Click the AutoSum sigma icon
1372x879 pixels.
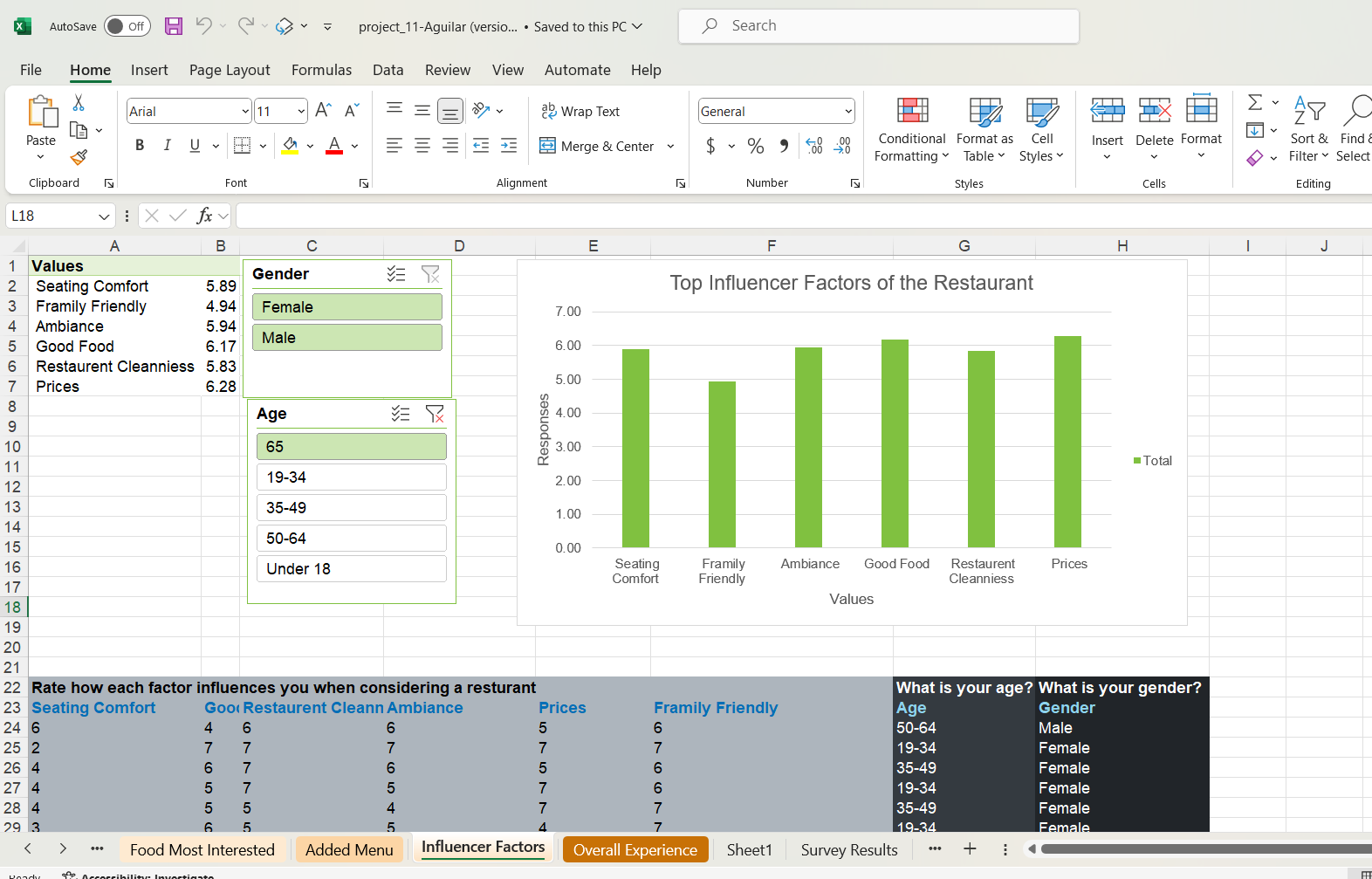pyautogui.click(x=1255, y=102)
